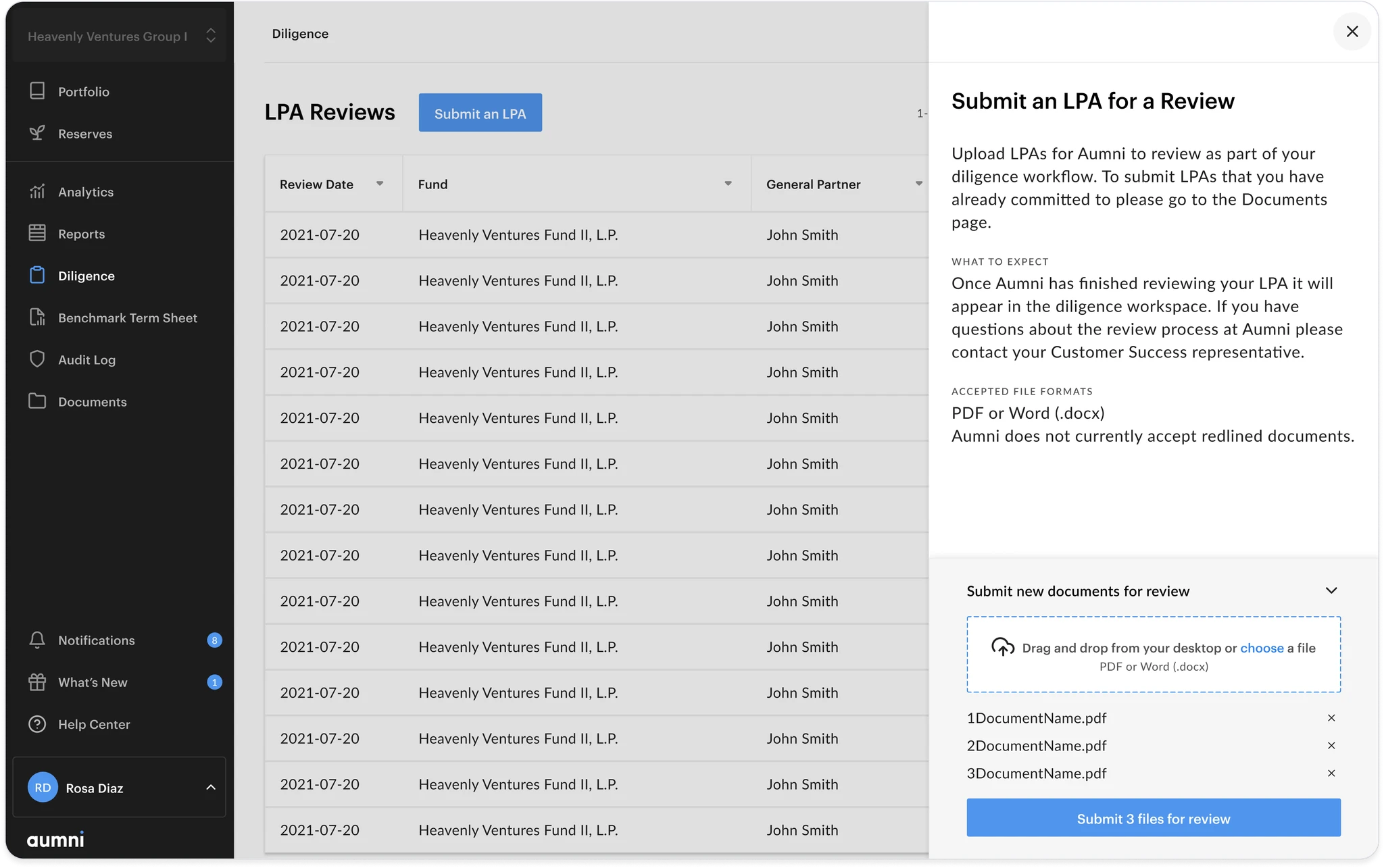Viewport: 1384px width, 868px height.
Task: Click the LPA Reviews heading
Action: pos(330,112)
